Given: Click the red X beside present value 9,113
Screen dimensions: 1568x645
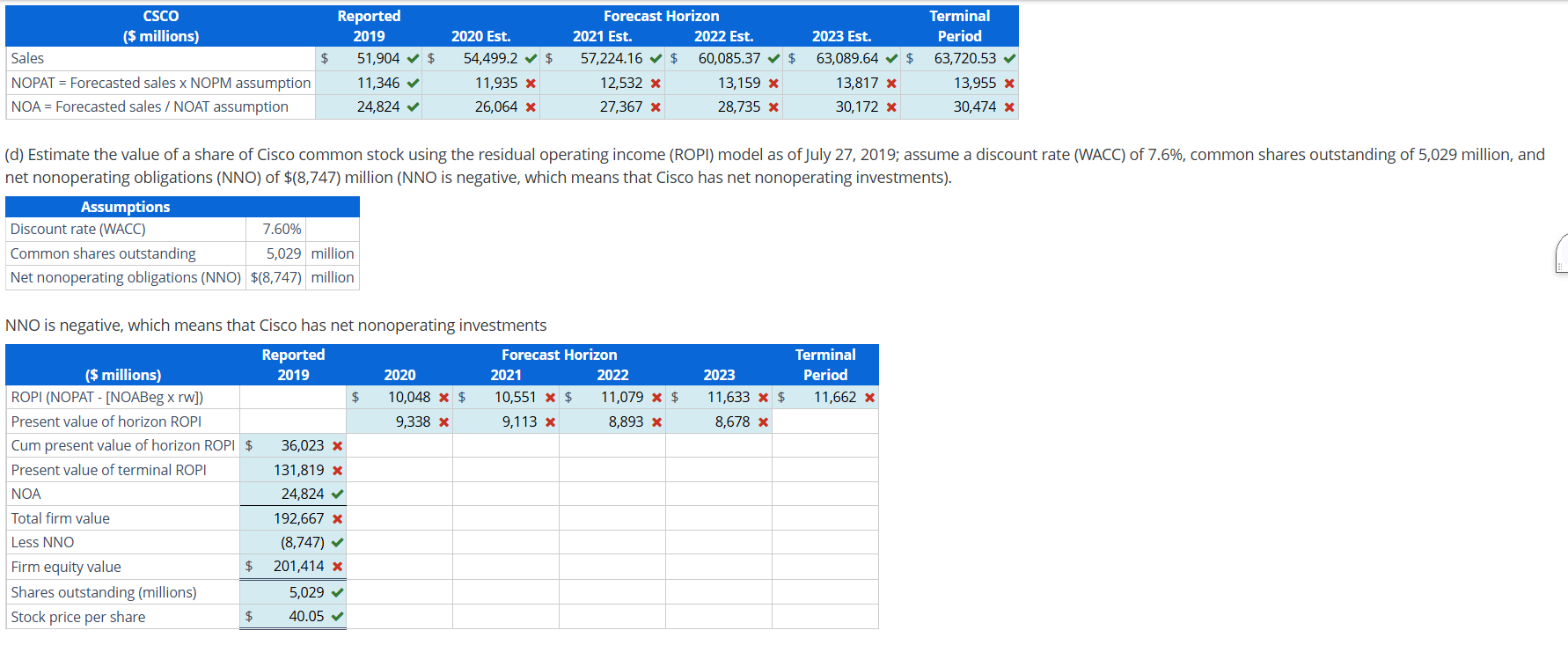Looking at the screenshot, I should click(x=551, y=422).
